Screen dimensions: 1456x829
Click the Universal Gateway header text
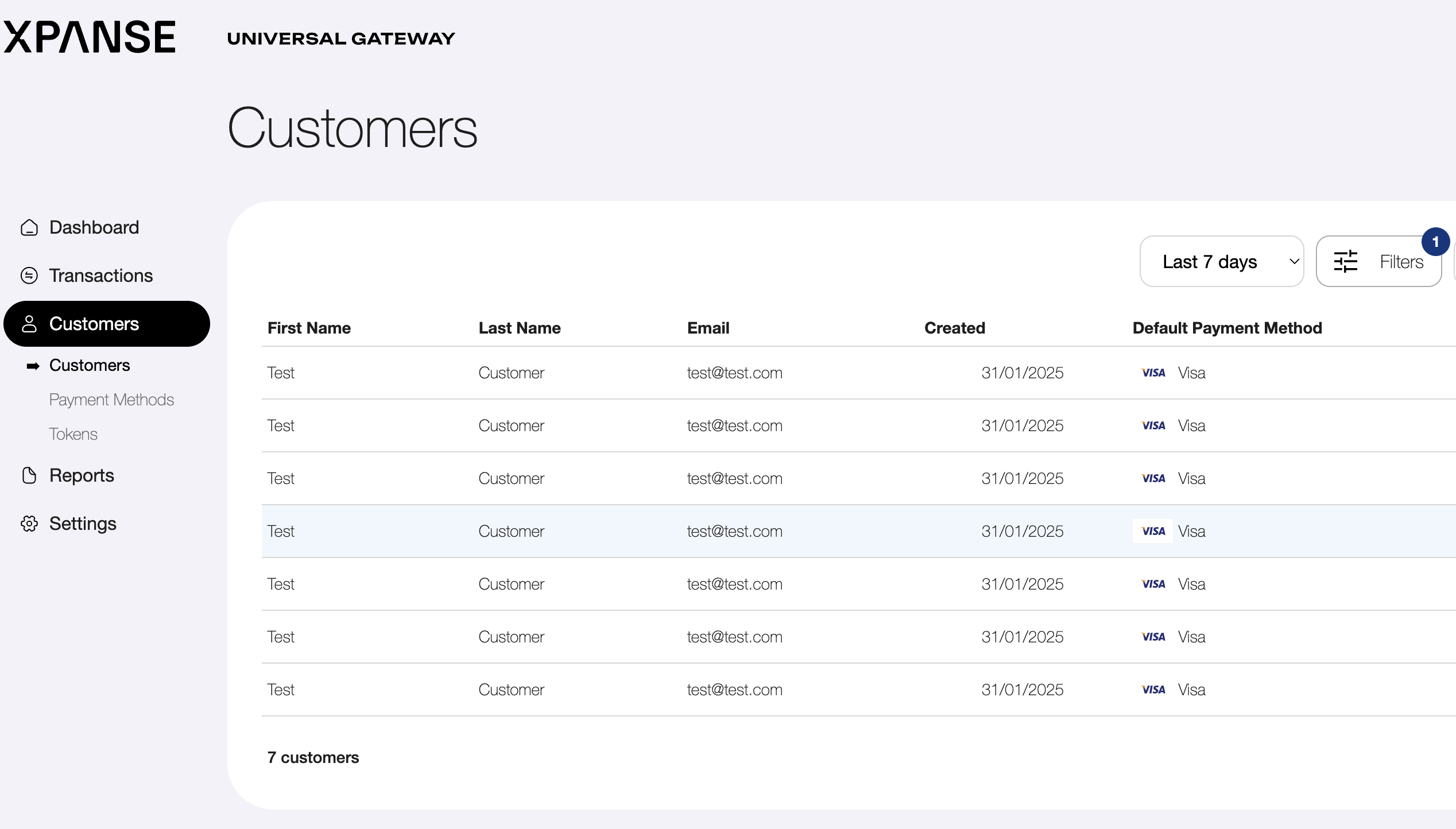click(341, 38)
